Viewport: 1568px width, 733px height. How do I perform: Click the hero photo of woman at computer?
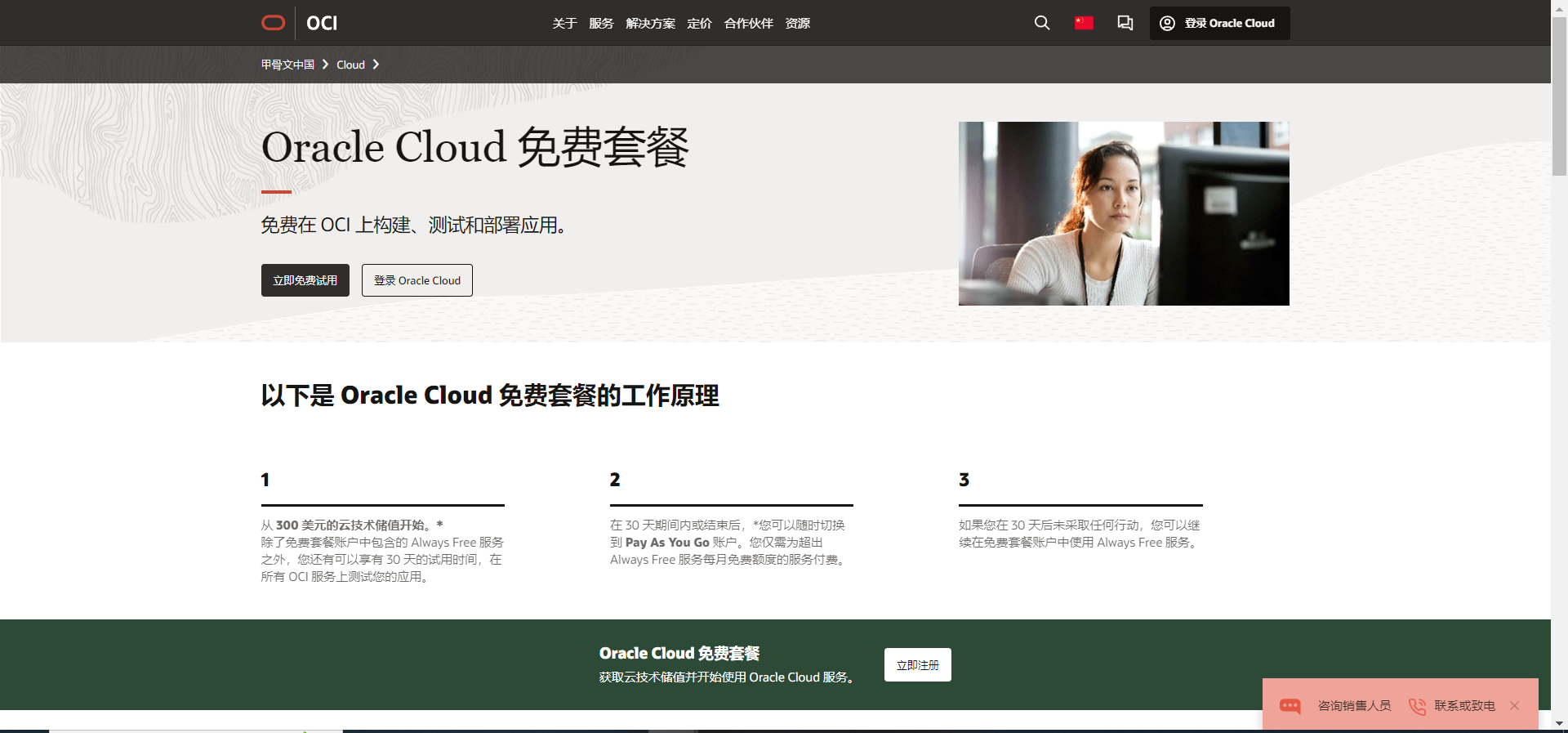pyautogui.click(x=1124, y=213)
